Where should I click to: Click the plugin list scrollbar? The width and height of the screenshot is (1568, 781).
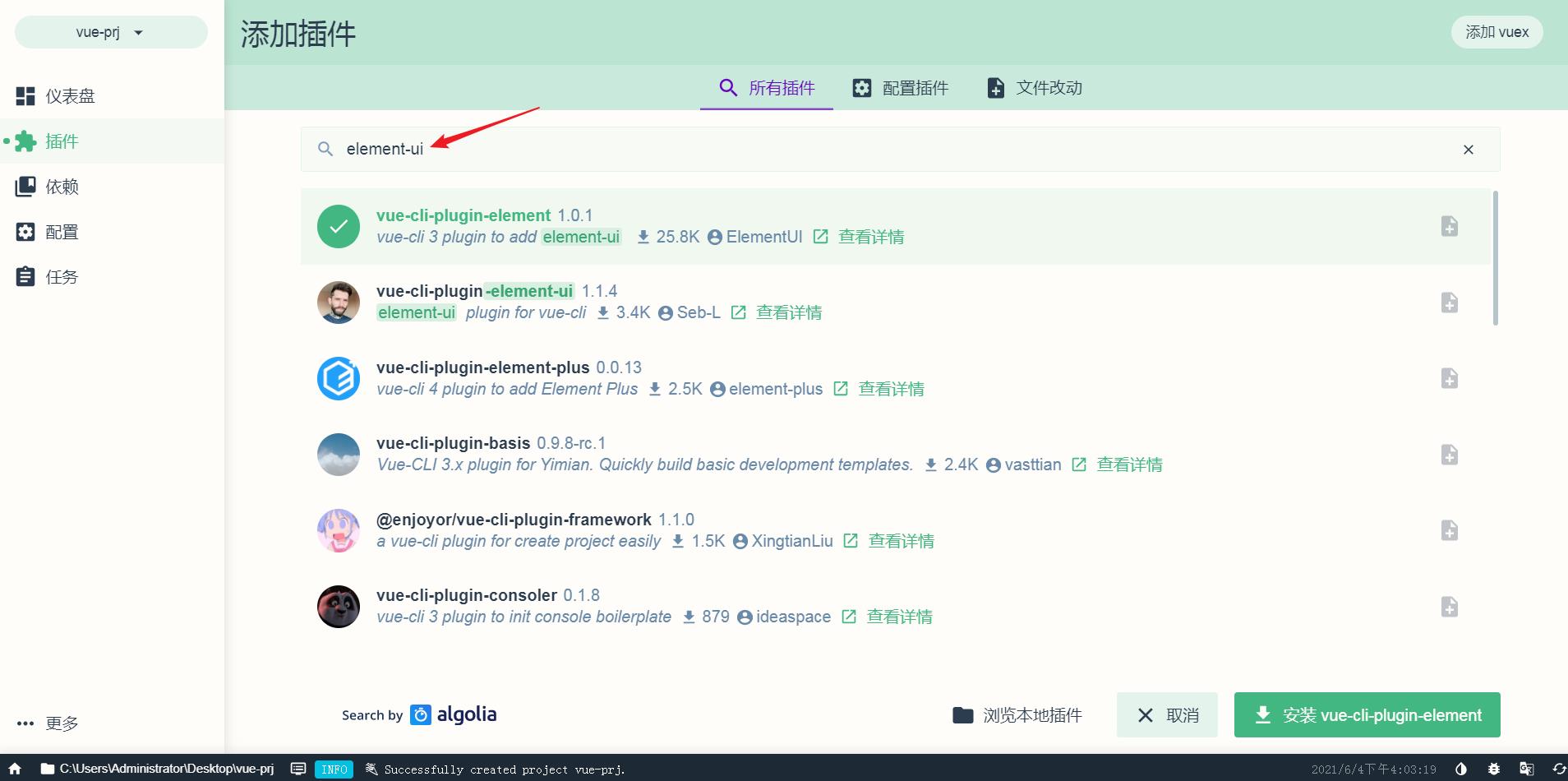[x=1495, y=258]
